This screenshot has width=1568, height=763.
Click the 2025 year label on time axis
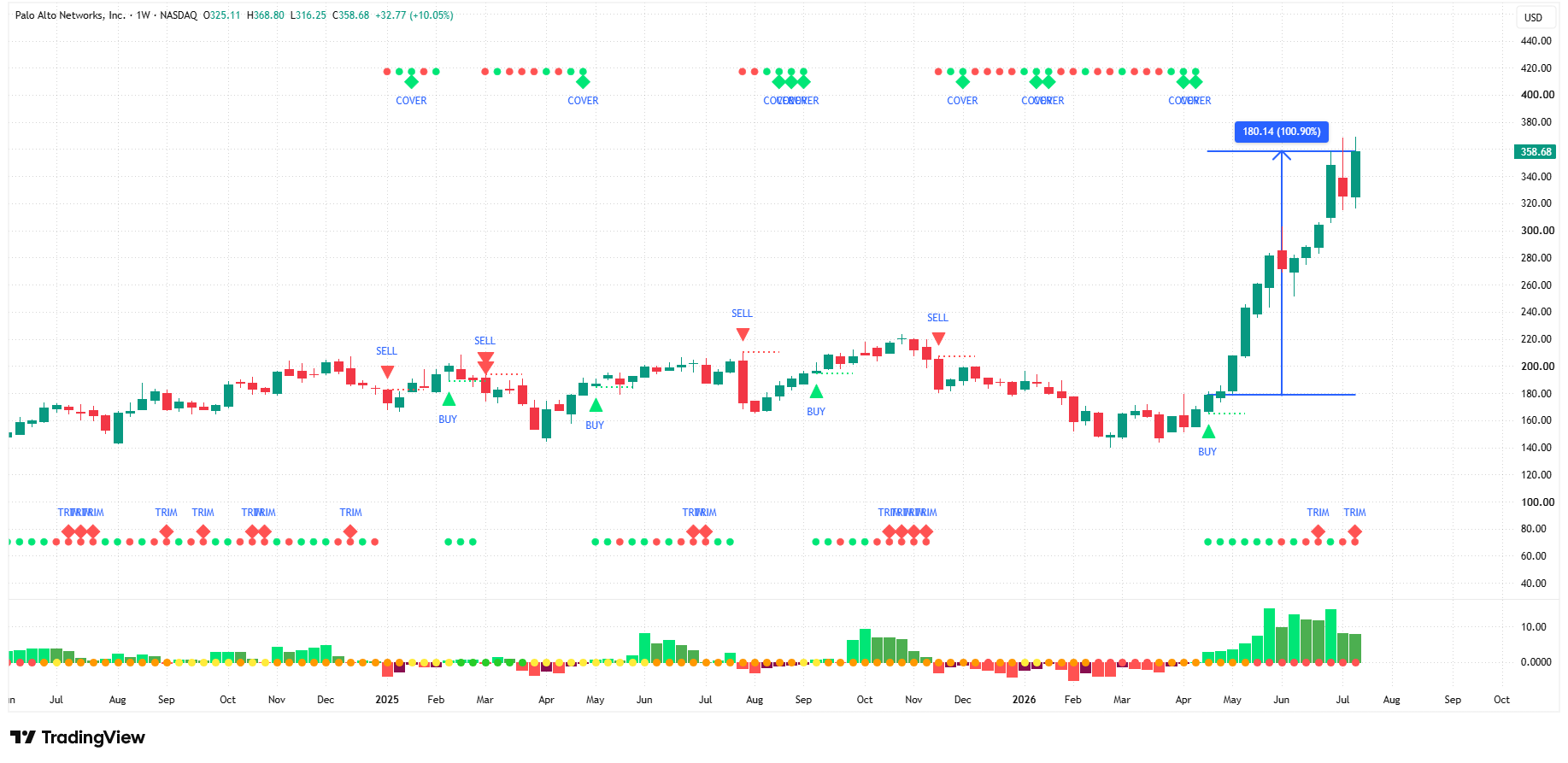pos(387,700)
